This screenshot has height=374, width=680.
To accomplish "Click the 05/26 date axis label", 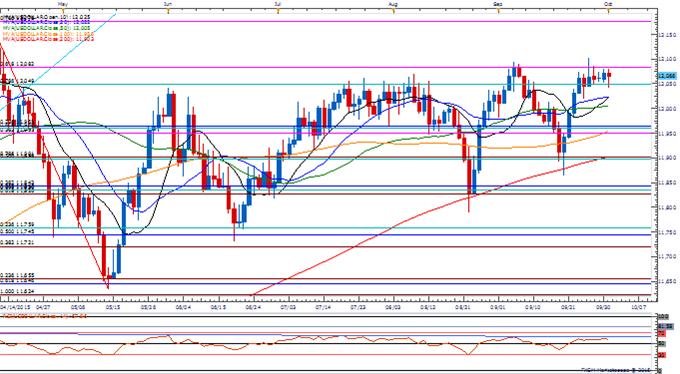I will pos(148,307).
